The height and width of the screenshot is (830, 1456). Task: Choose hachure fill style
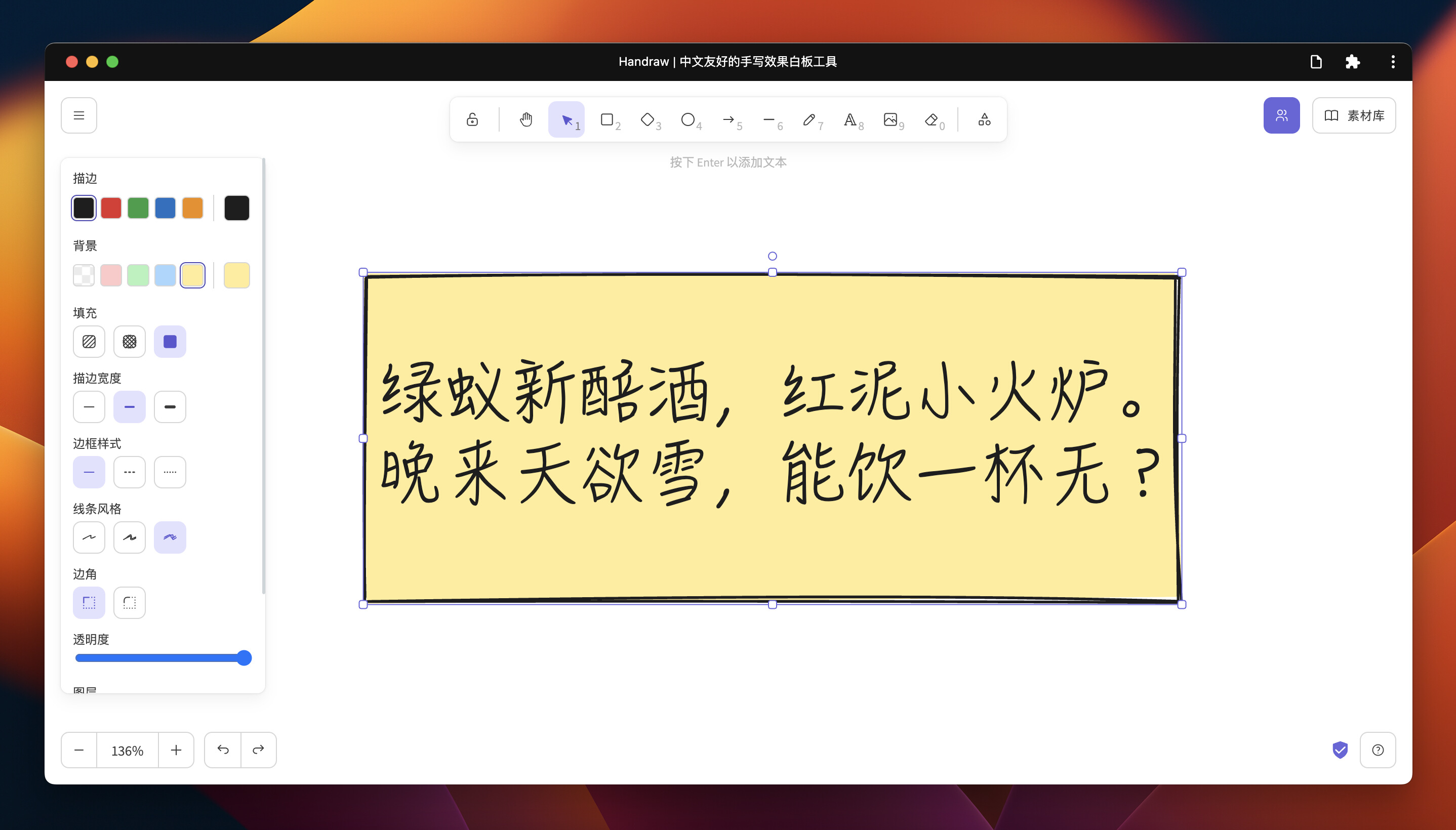[x=89, y=342]
